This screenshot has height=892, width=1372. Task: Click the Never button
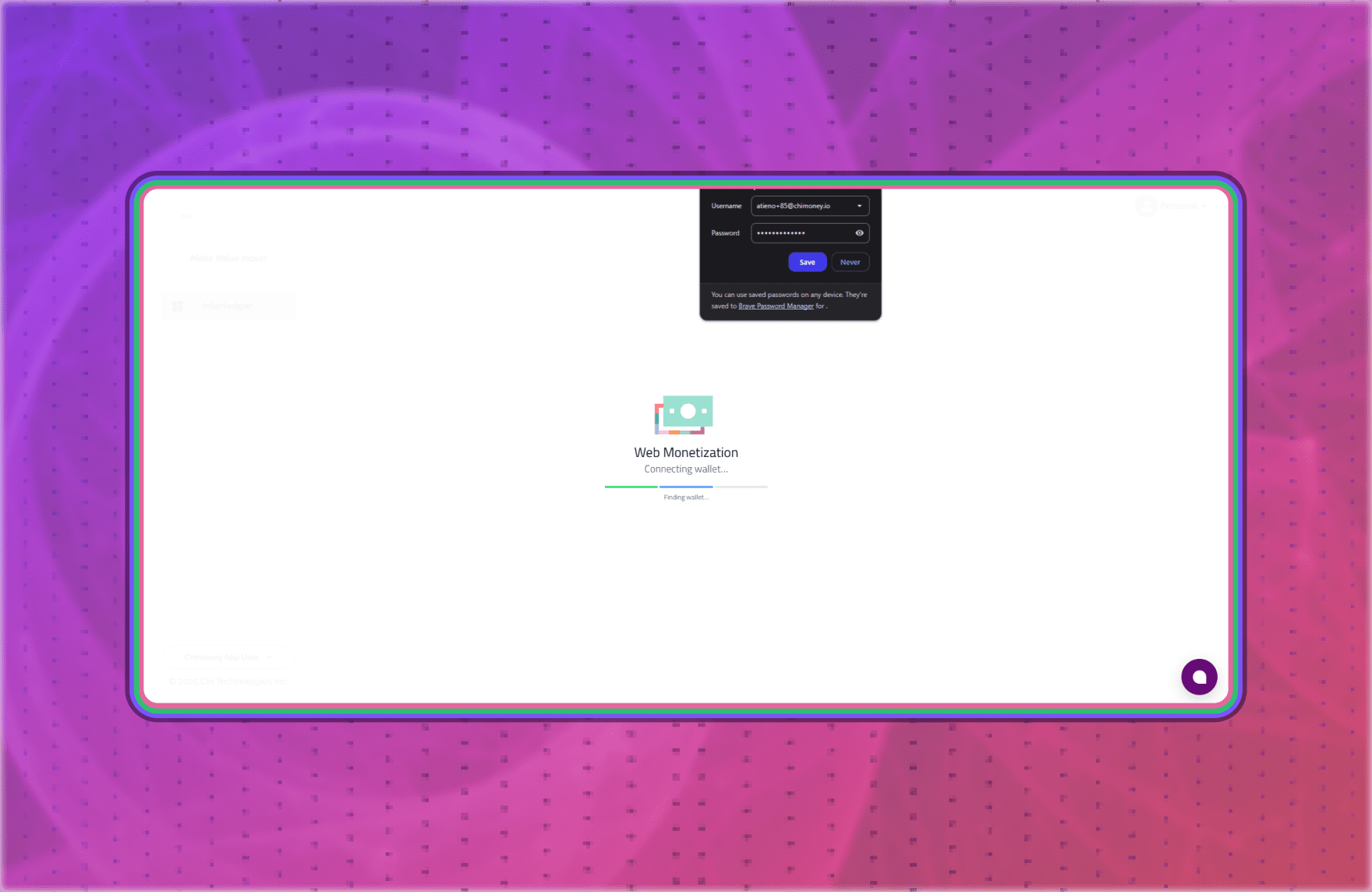(x=850, y=262)
